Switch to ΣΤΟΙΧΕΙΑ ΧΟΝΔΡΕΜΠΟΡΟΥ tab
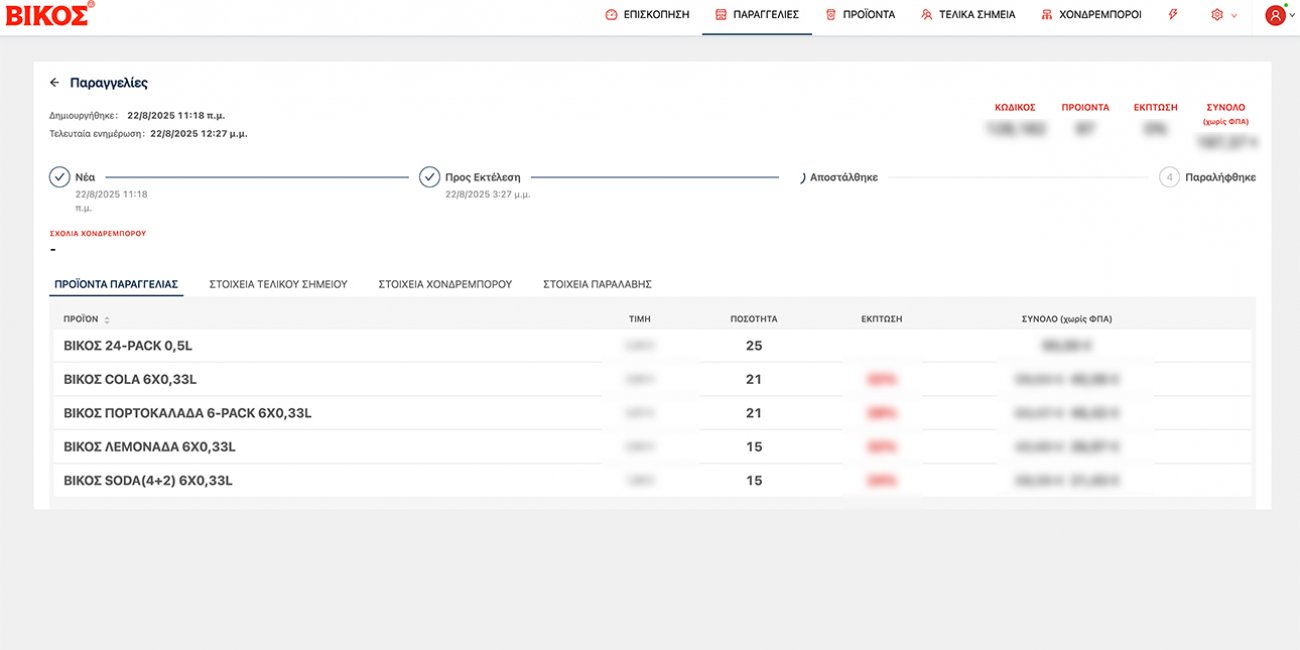1300x650 pixels. point(445,284)
